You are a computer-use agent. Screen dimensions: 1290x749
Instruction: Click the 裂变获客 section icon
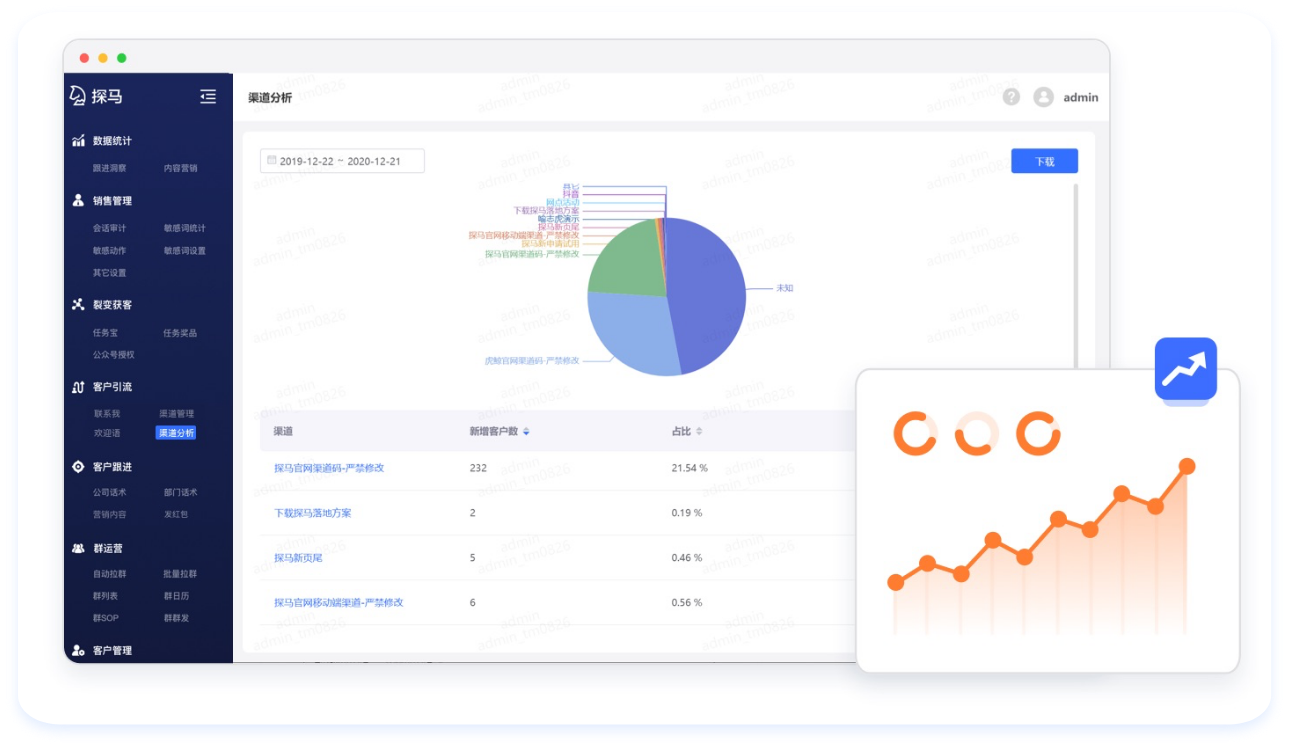point(78,305)
